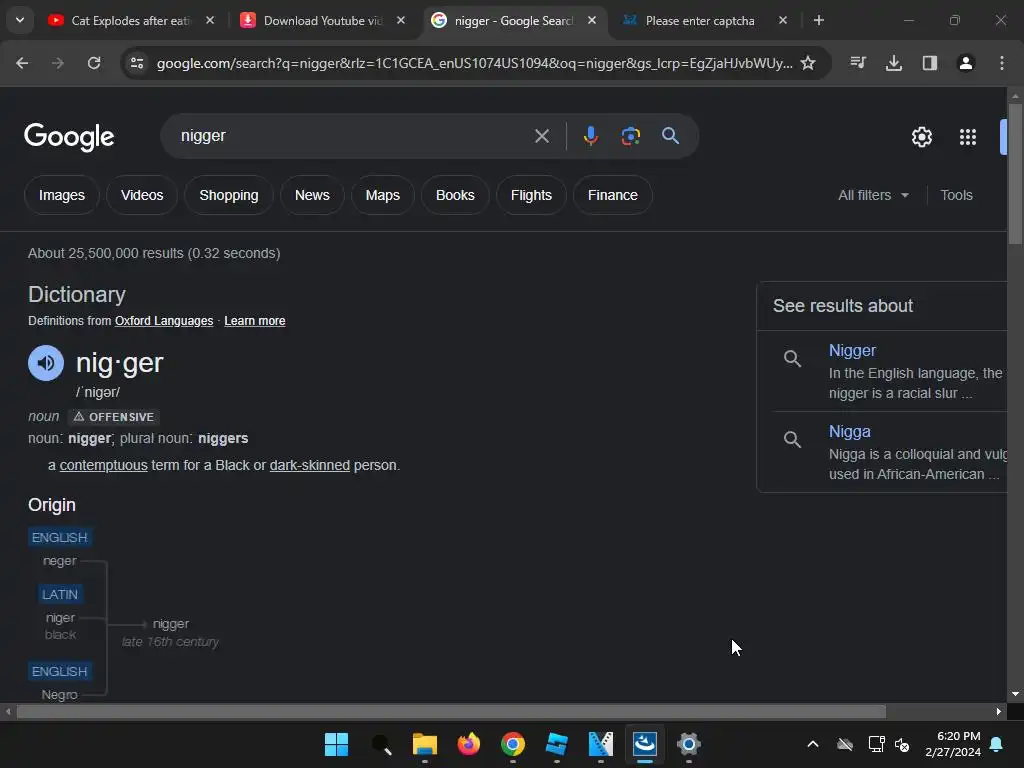Open Chrome side panel icon
1024x768 pixels.
pos(930,63)
